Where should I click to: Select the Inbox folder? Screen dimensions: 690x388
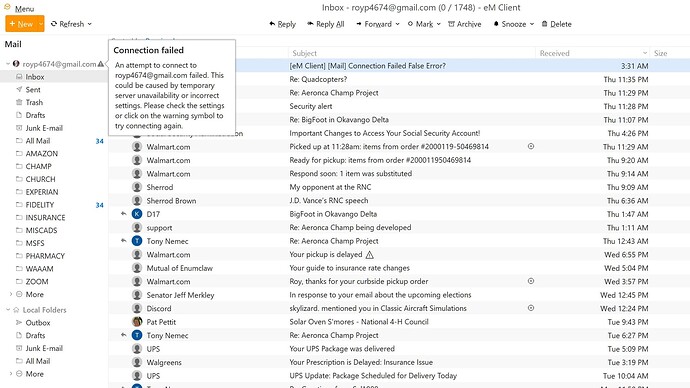(54, 77)
